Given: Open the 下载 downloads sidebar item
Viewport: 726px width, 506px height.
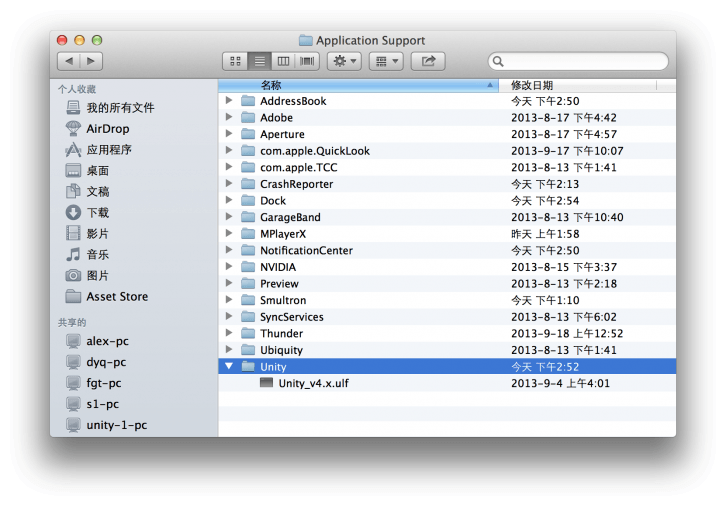Looking at the screenshot, I should [x=97, y=213].
